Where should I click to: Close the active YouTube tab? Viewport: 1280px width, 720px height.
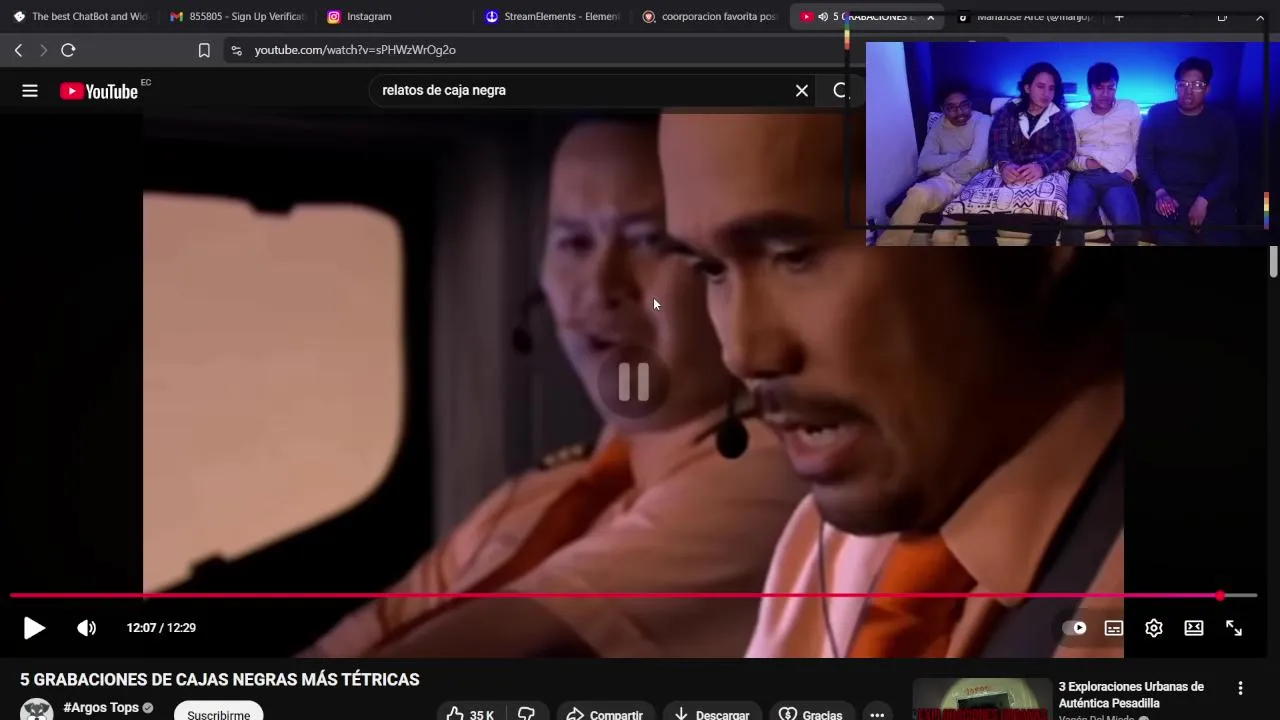coord(930,17)
